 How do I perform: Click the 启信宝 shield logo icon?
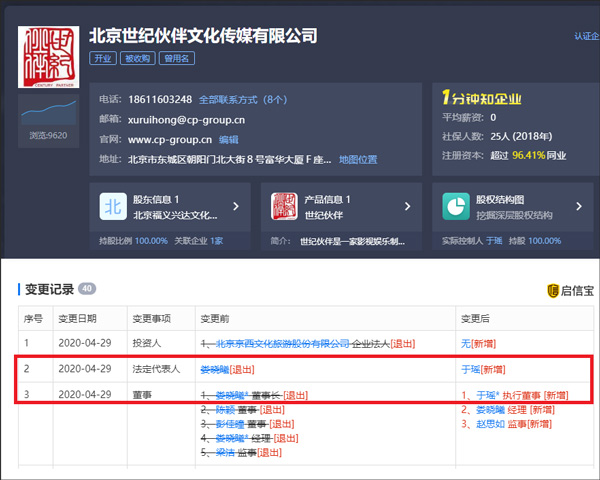(x=553, y=291)
